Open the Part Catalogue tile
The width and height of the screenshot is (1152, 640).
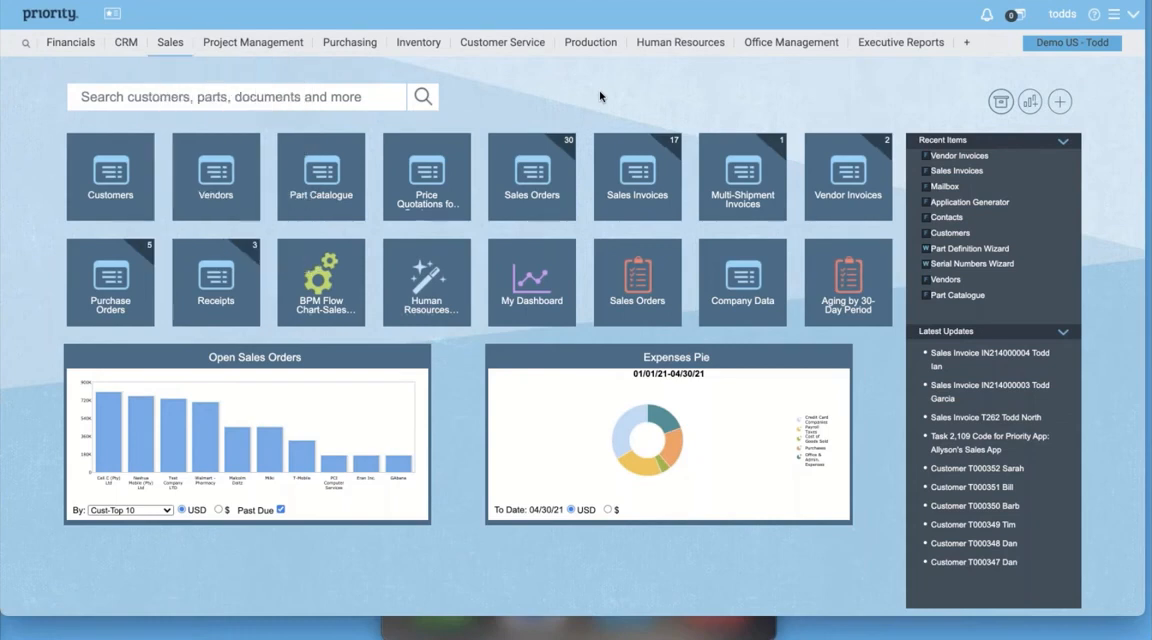click(x=321, y=176)
